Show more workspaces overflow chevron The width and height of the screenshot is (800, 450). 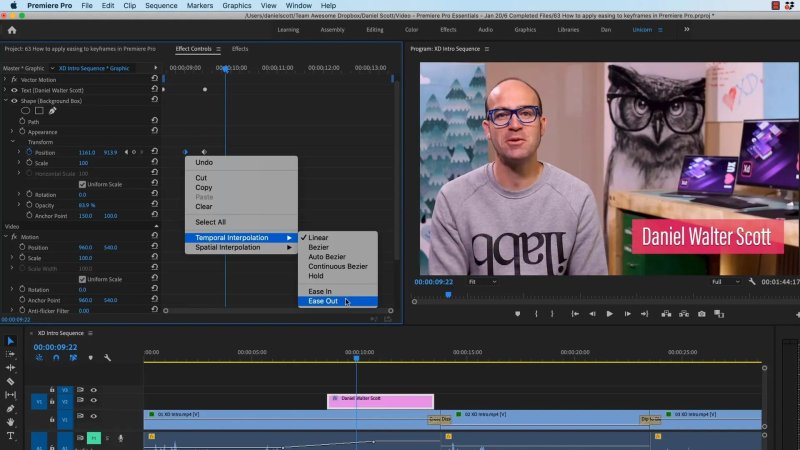tap(687, 30)
